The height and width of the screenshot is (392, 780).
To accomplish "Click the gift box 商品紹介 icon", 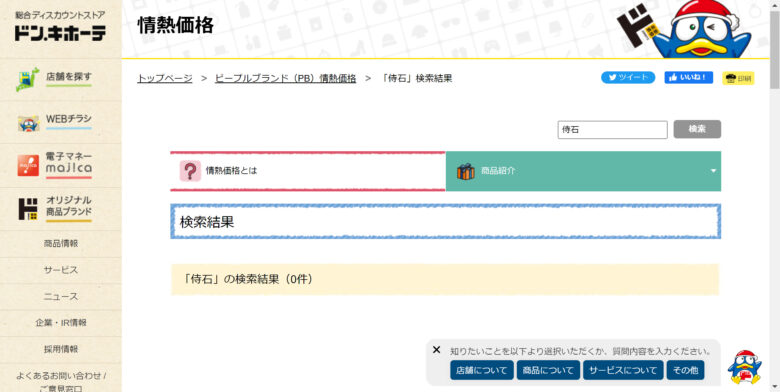I will (x=466, y=171).
